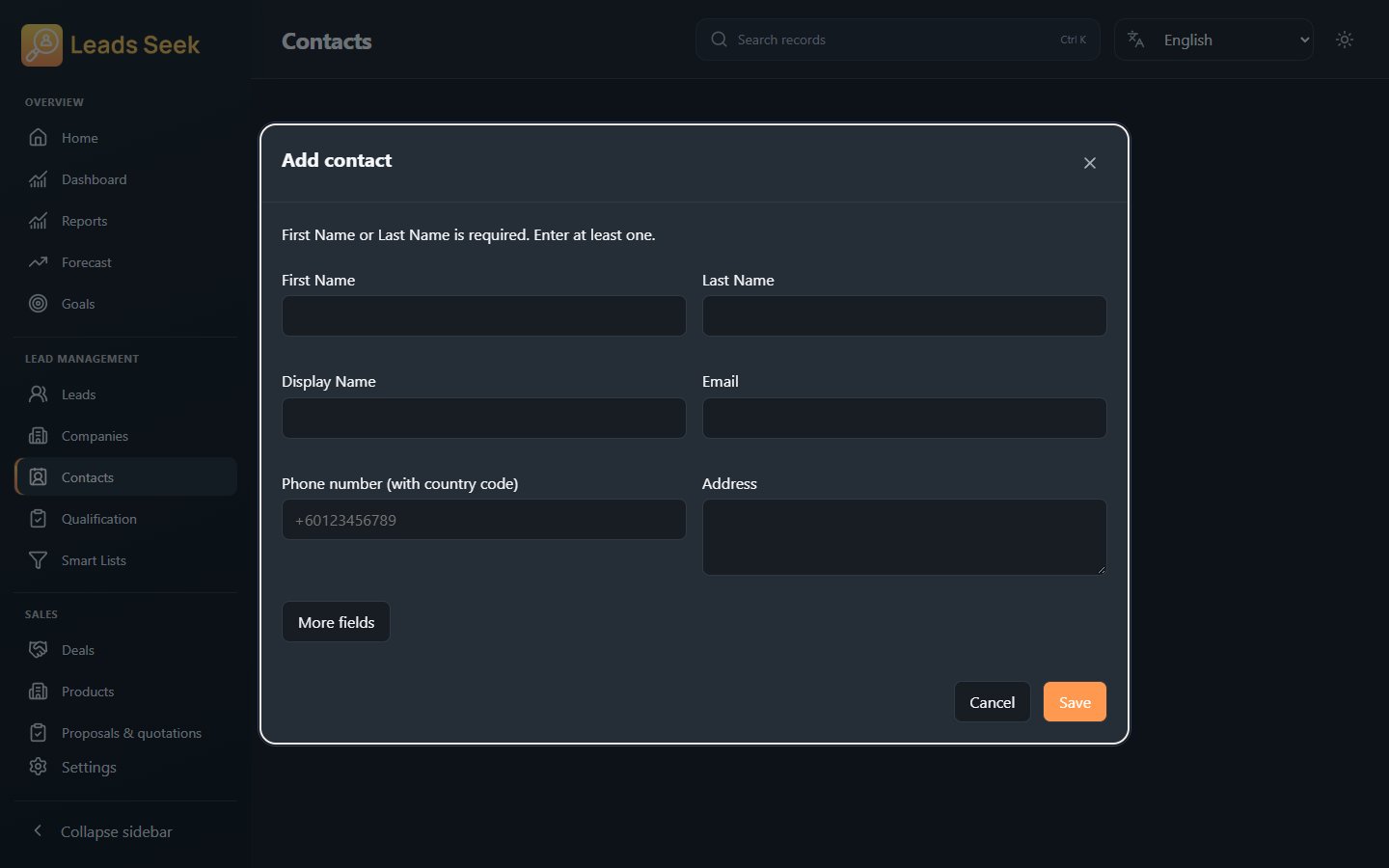Click the Settings gear icon

tap(38, 767)
